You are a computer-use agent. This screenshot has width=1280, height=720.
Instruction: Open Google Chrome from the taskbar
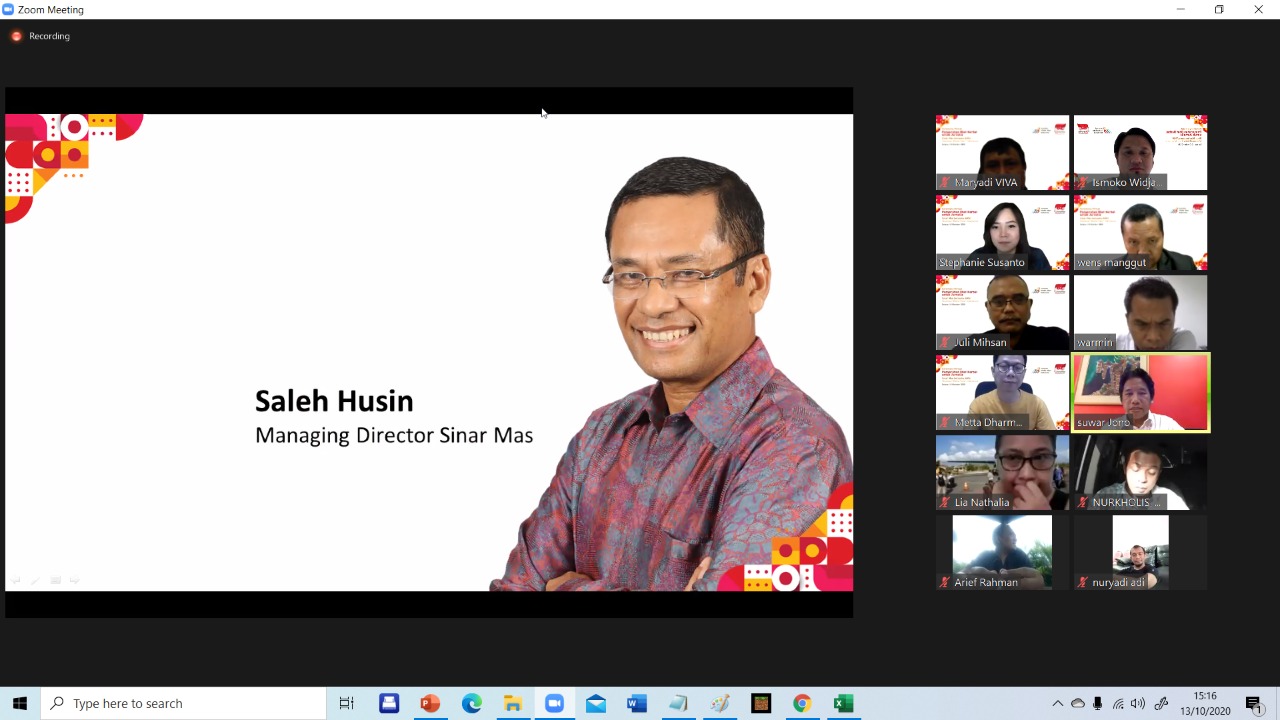click(802, 704)
